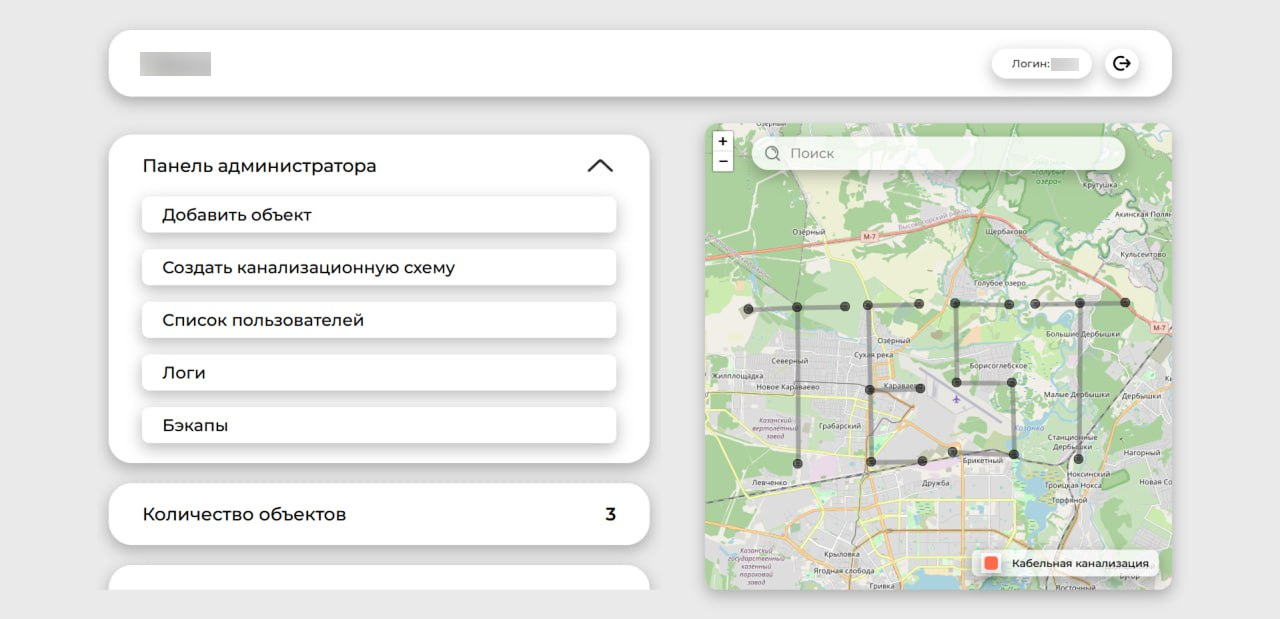
Task: Open Добавить объект
Action: point(379,215)
